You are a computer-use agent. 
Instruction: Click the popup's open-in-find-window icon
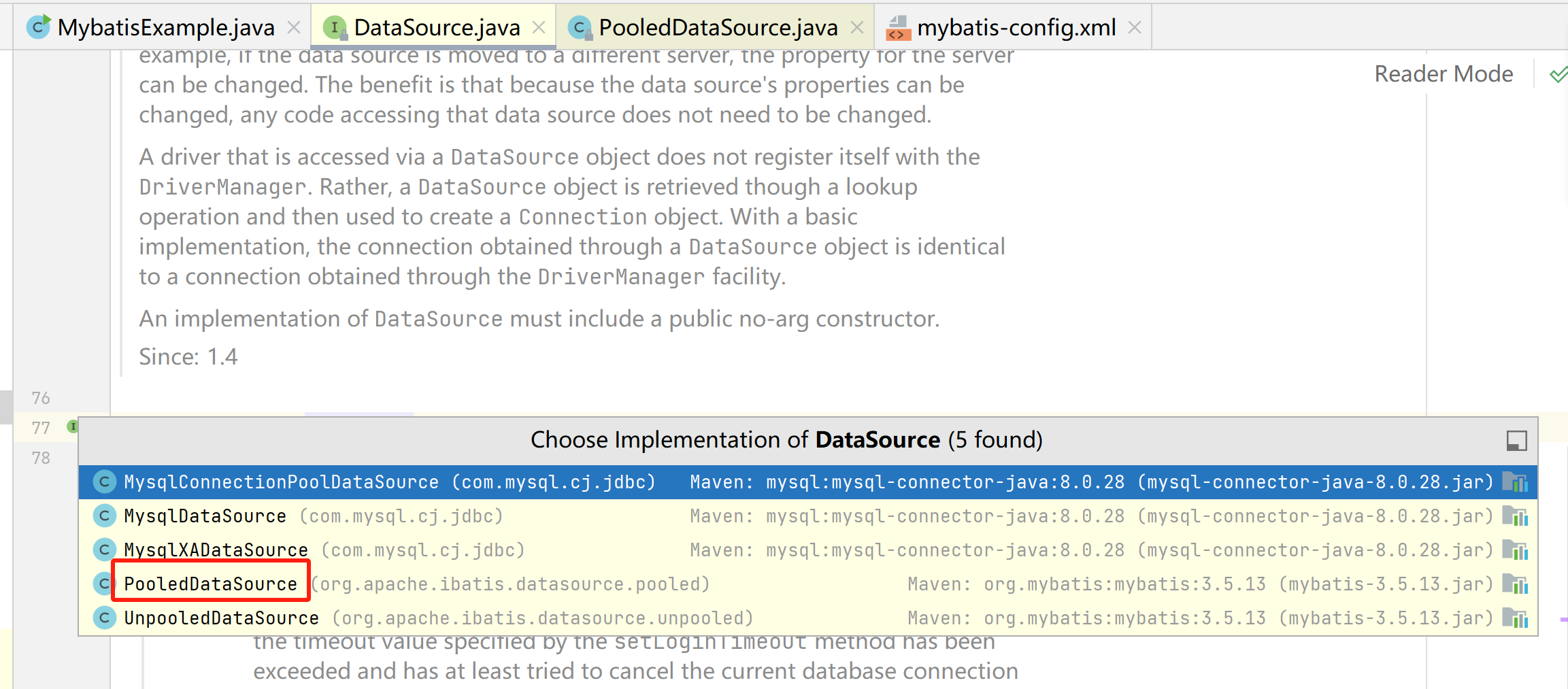1516,441
